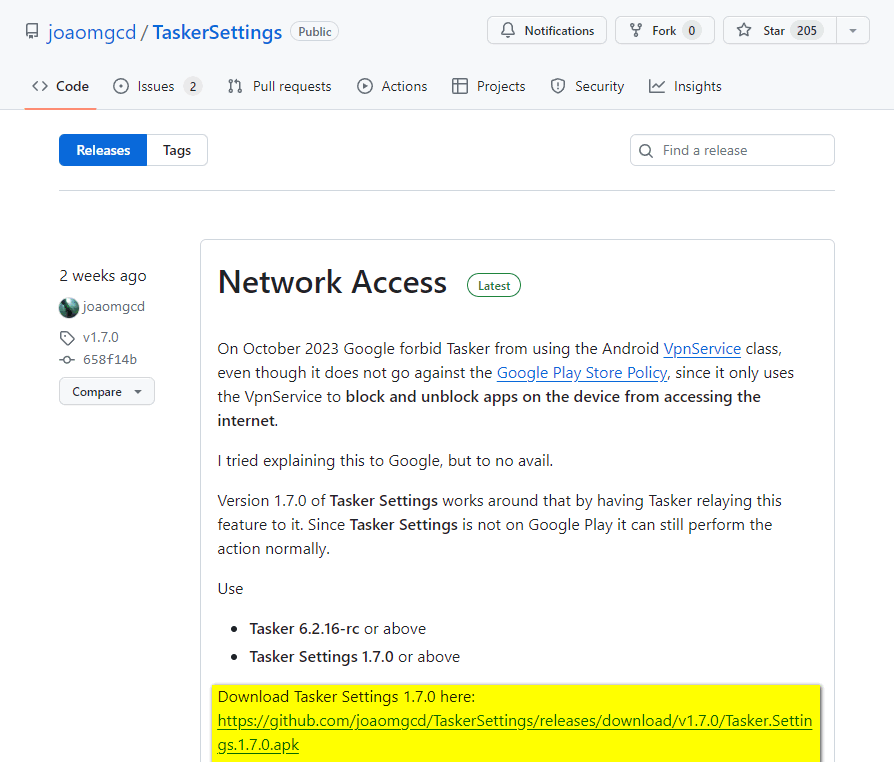Screen dimensions: 894x762
Task: Open the Issues tab
Action: click(x=157, y=86)
